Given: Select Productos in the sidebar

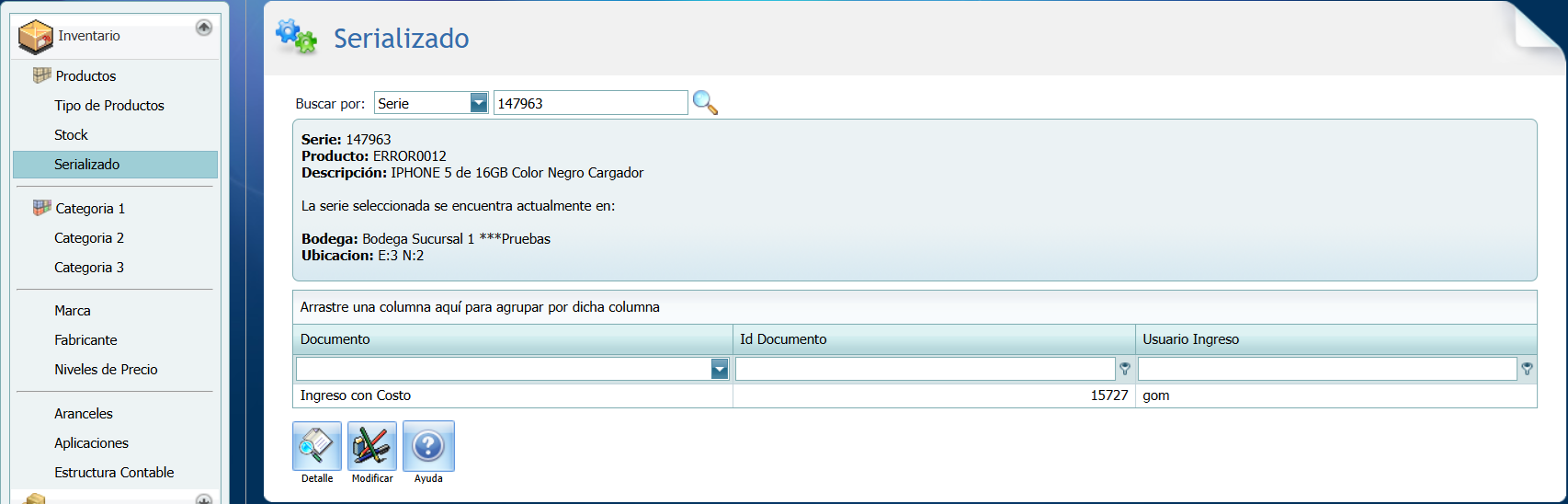Looking at the screenshot, I should pyautogui.click(x=85, y=76).
